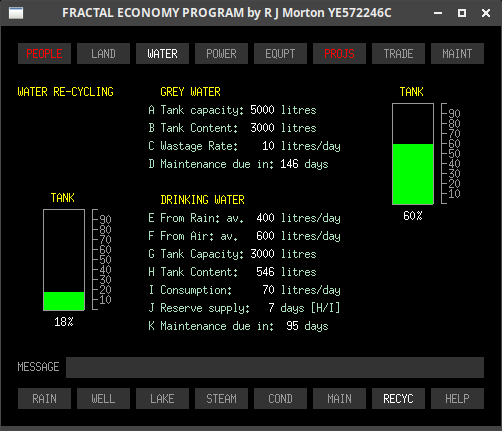Click the From Rain 400 litres/day line

pyautogui.click(x=244, y=218)
